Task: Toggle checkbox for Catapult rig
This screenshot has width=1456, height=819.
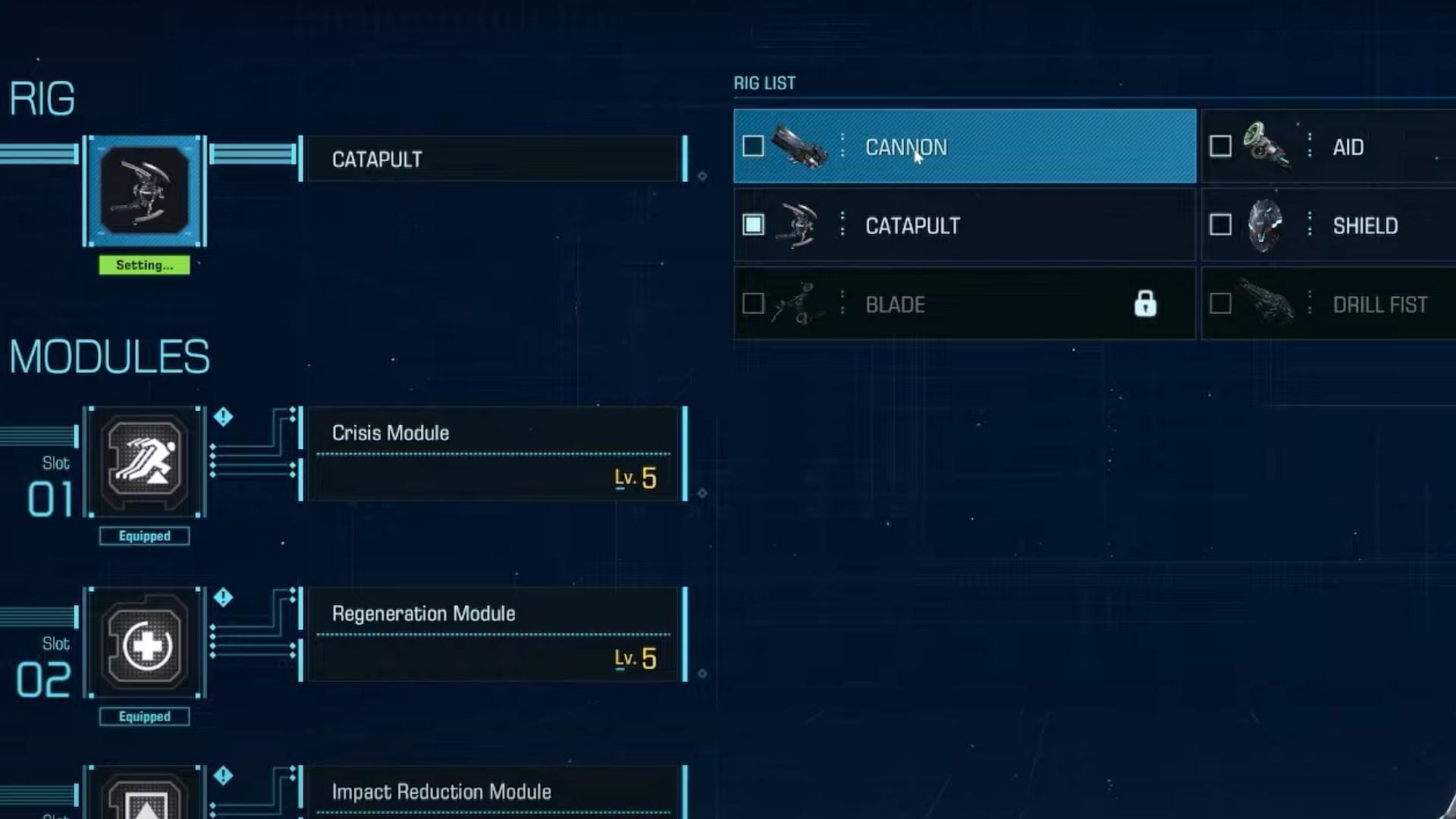Action: click(754, 225)
